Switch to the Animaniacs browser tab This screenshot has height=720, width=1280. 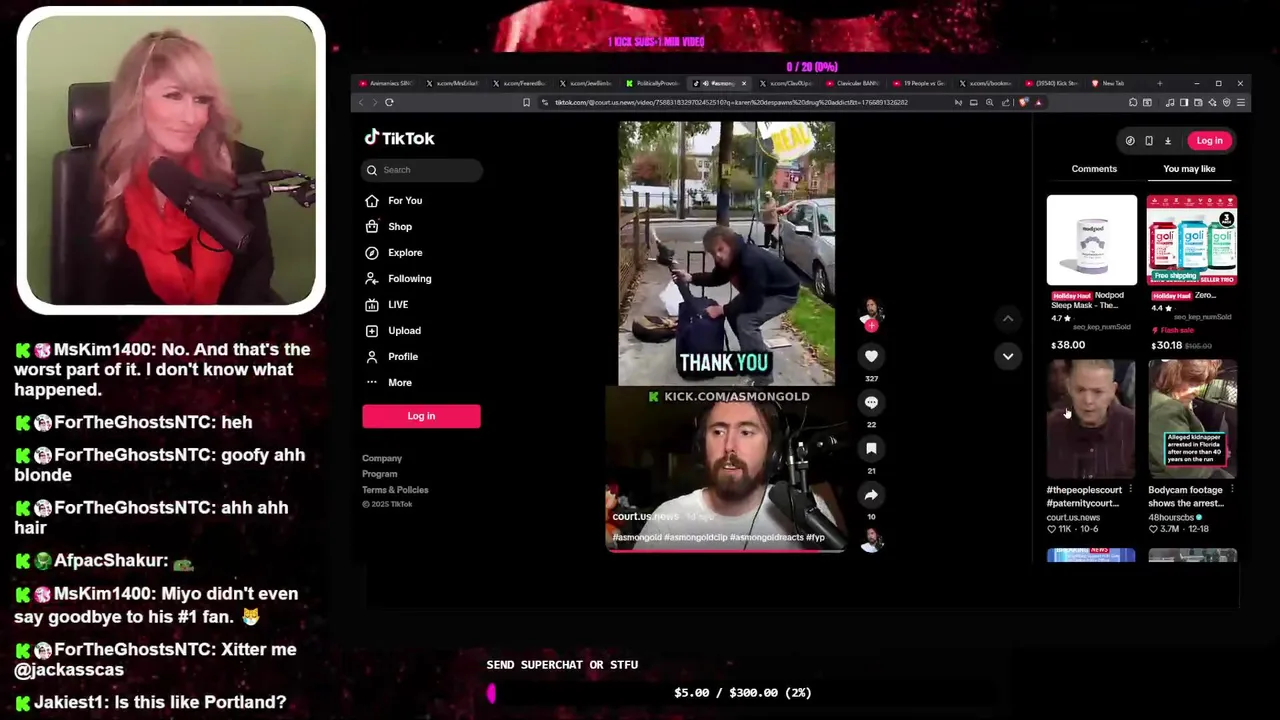click(x=385, y=83)
